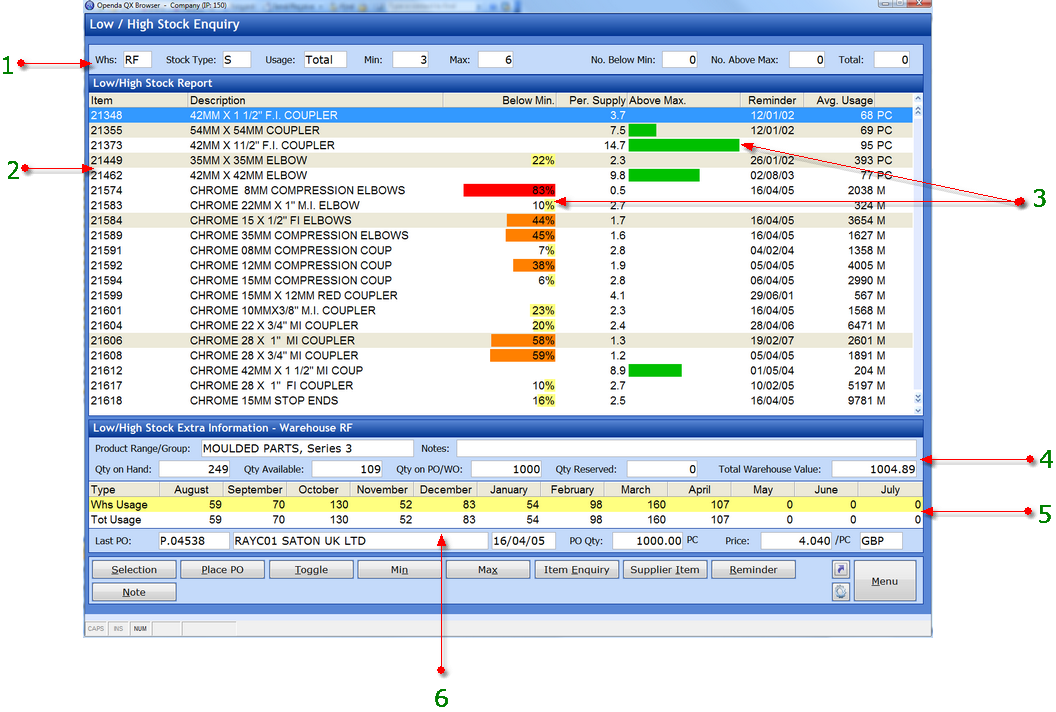
Task: Click the orange 59% bar for 21608
Action: click(x=523, y=355)
